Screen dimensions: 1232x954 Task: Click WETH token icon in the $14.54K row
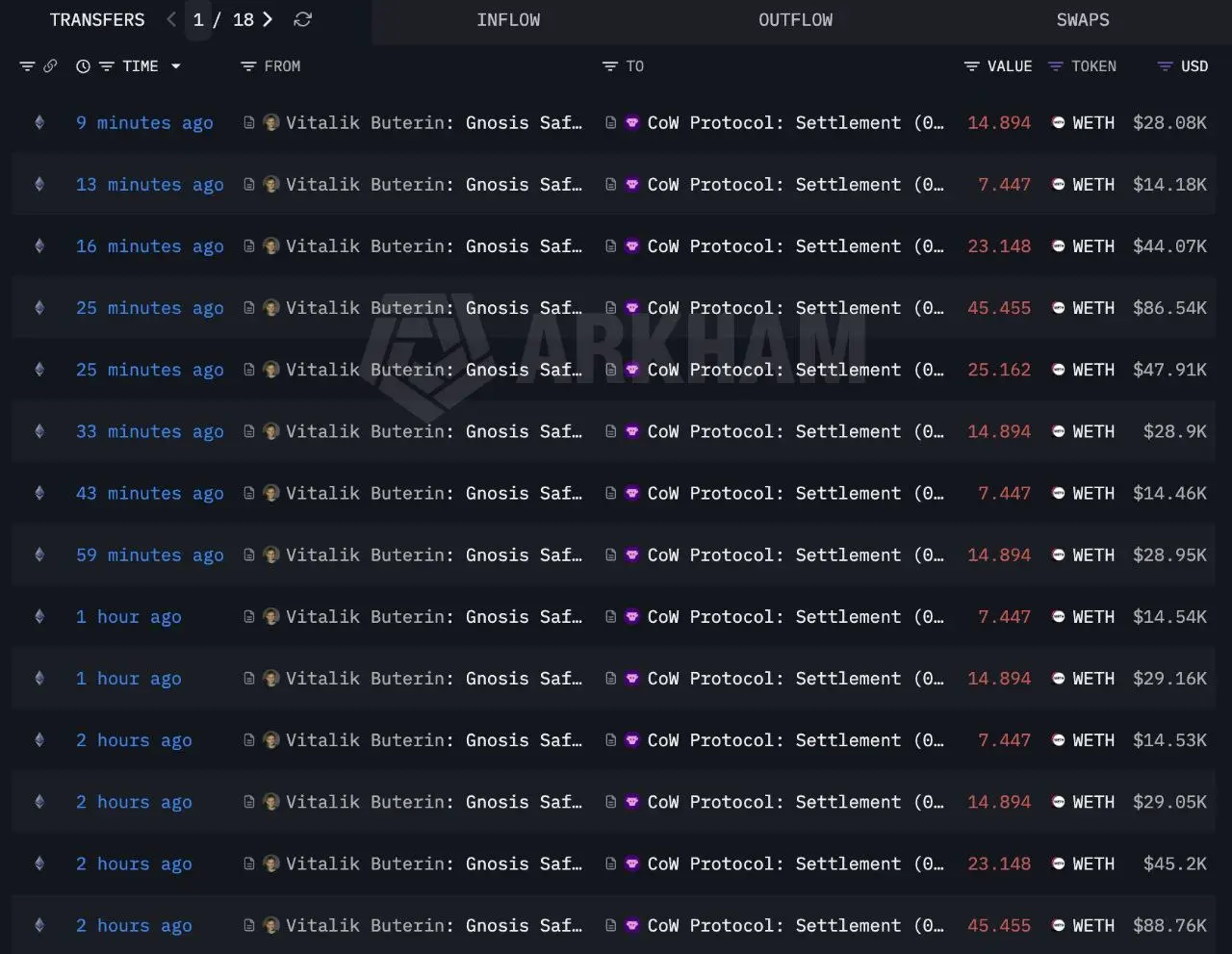pos(1059,617)
